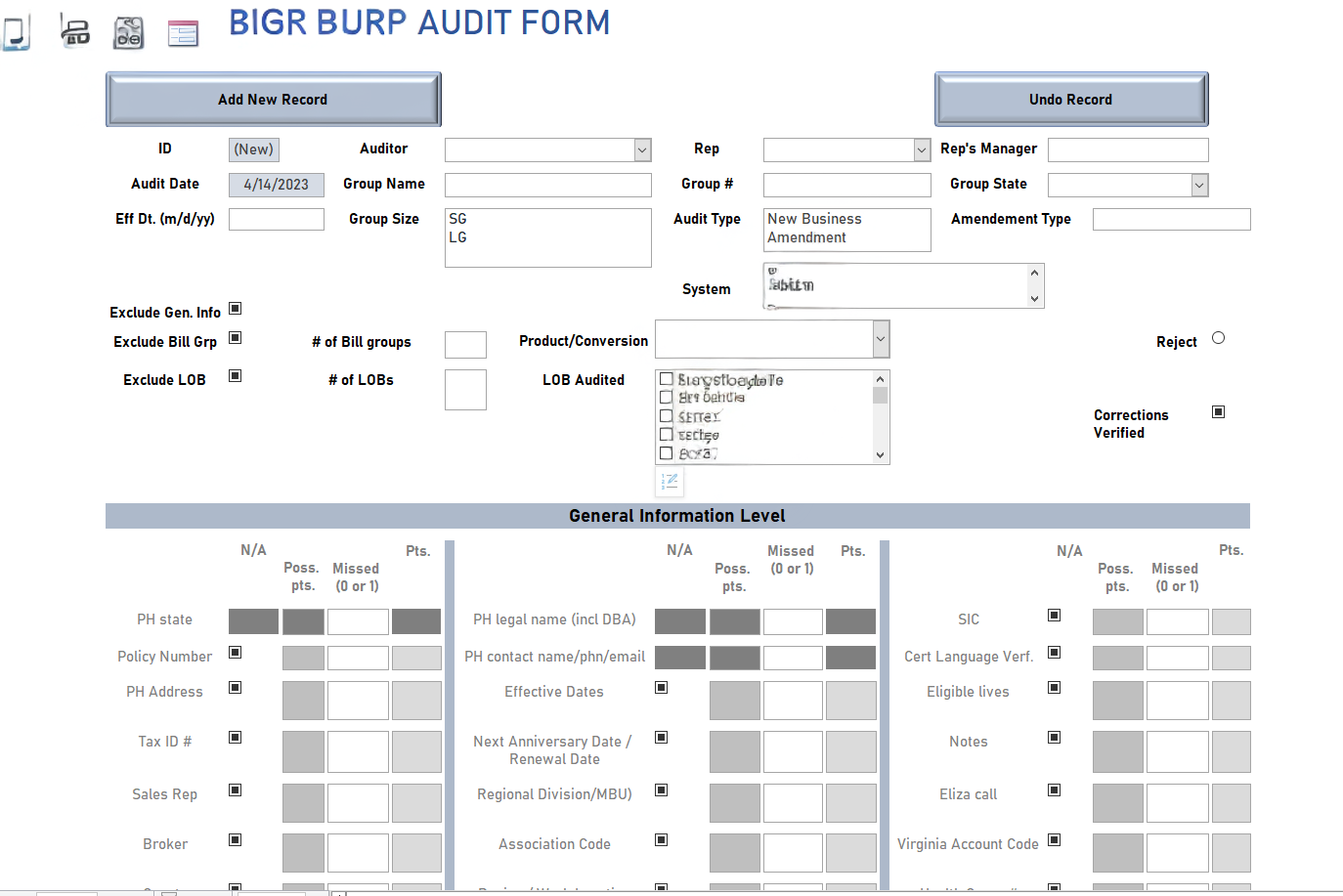Click the binoculars find icon in the toolbar
The width and height of the screenshot is (1343, 896).
[x=128, y=32]
